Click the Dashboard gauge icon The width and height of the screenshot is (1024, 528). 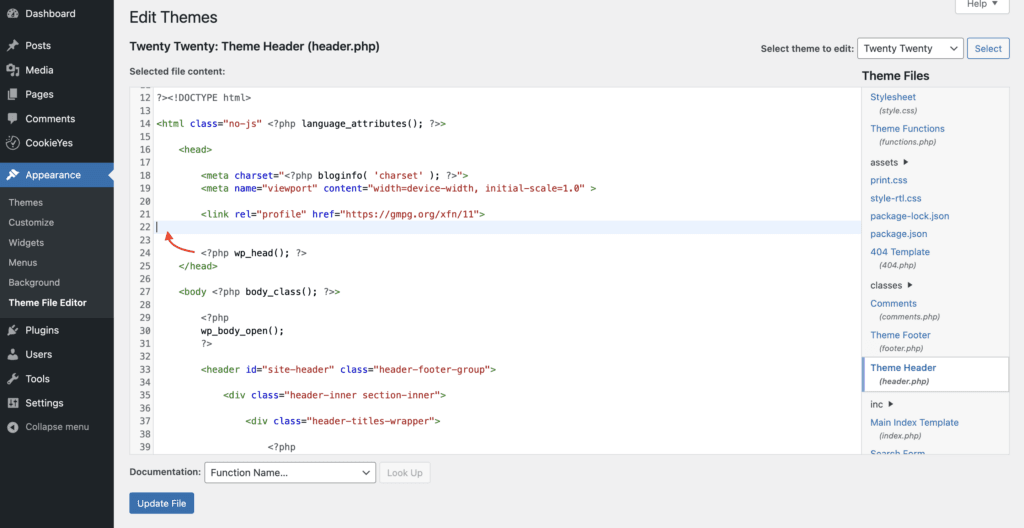point(12,14)
